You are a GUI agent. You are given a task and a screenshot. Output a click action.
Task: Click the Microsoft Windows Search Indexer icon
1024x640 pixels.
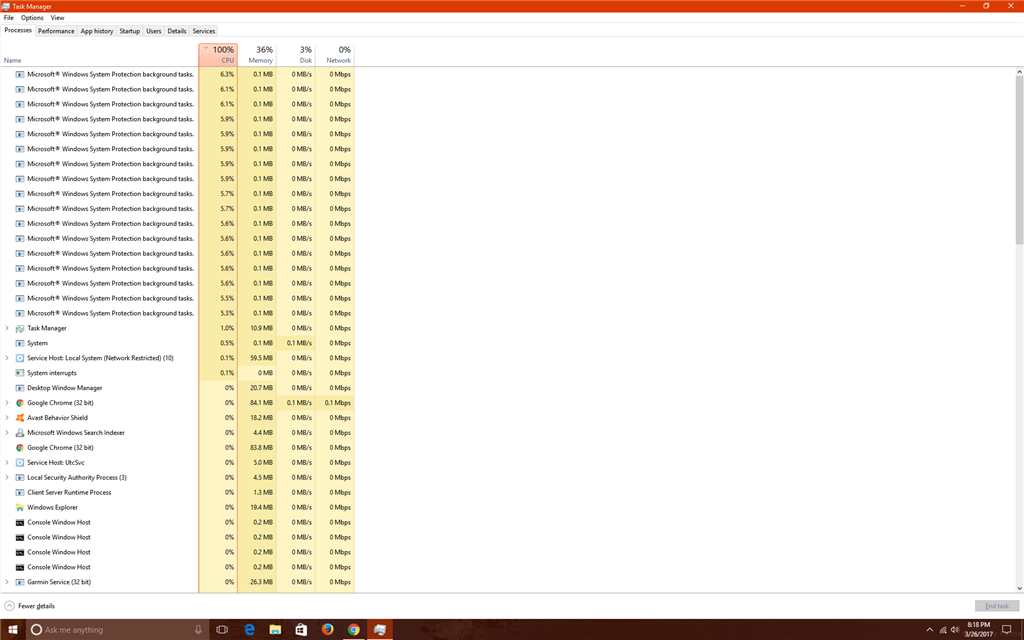coord(20,433)
